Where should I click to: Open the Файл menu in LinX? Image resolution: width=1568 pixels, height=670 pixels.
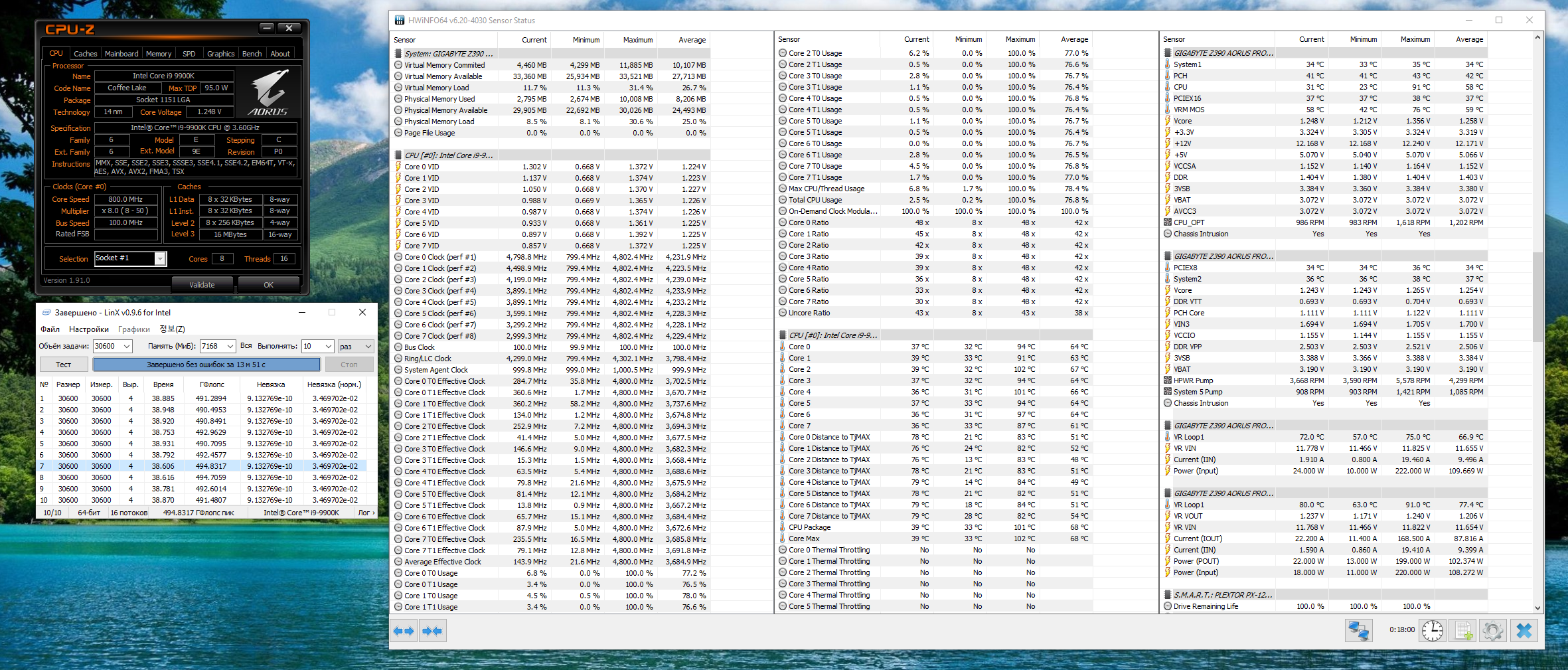point(50,329)
